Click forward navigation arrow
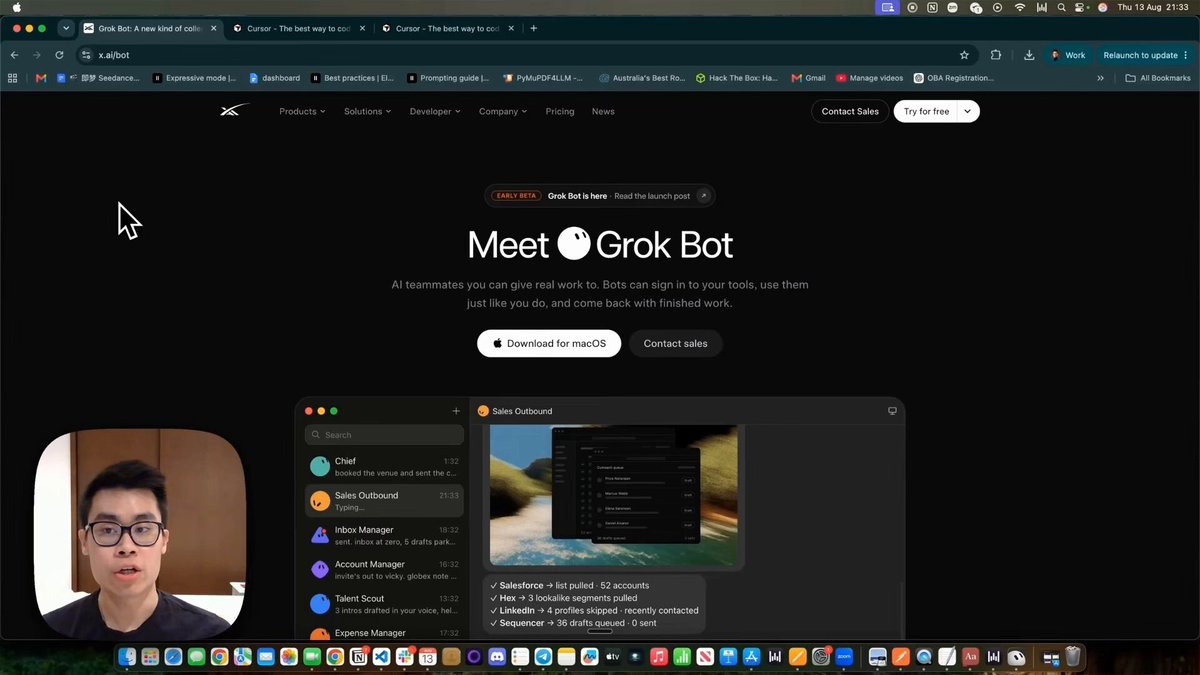 [x=37, y=55]
